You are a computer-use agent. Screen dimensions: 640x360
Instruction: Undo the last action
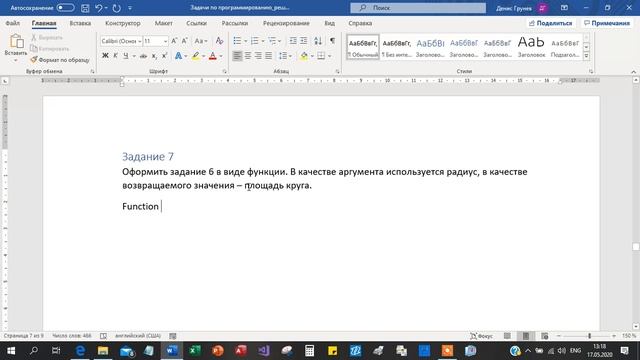(x=98, y=8)
